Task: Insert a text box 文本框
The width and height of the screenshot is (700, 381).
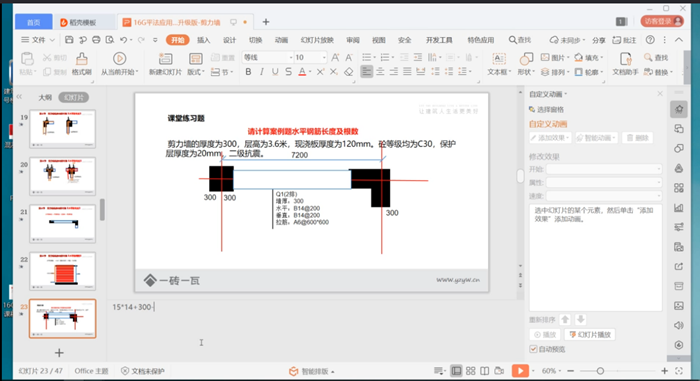Action: click(499, 63)
